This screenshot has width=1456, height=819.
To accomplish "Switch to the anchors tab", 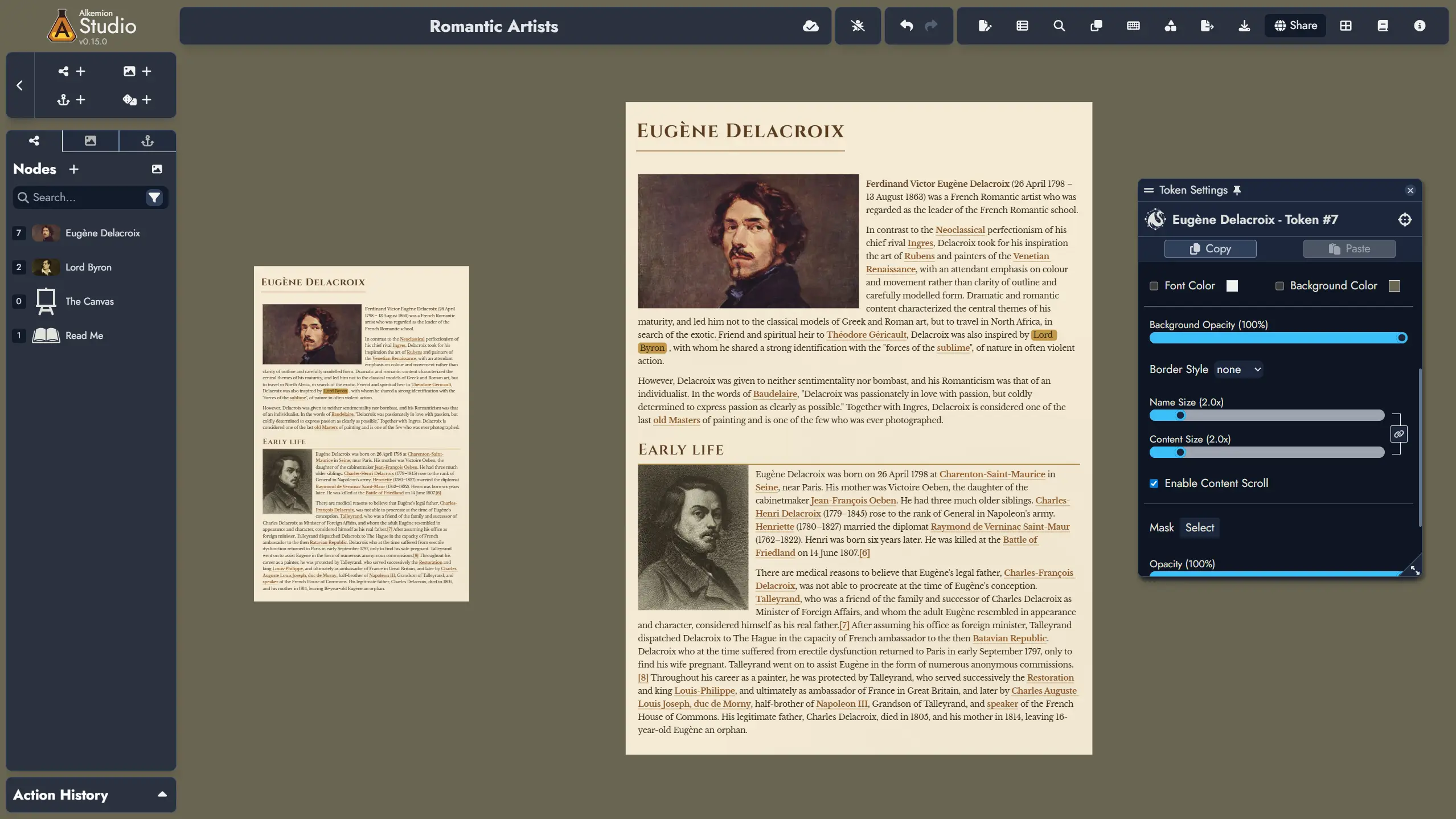I will click(147, 141).
